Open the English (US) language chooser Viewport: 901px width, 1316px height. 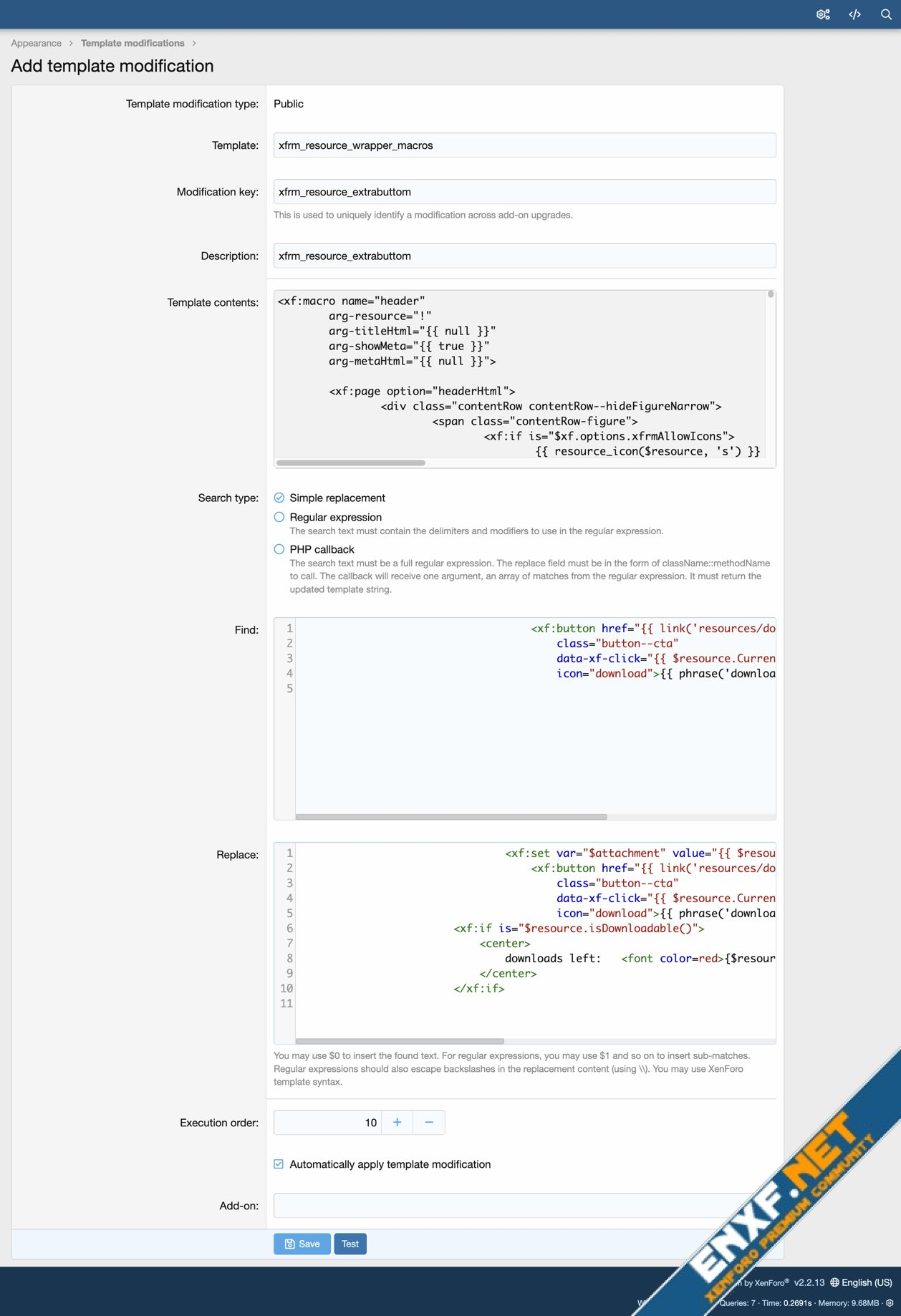[x=861, y=1282]
